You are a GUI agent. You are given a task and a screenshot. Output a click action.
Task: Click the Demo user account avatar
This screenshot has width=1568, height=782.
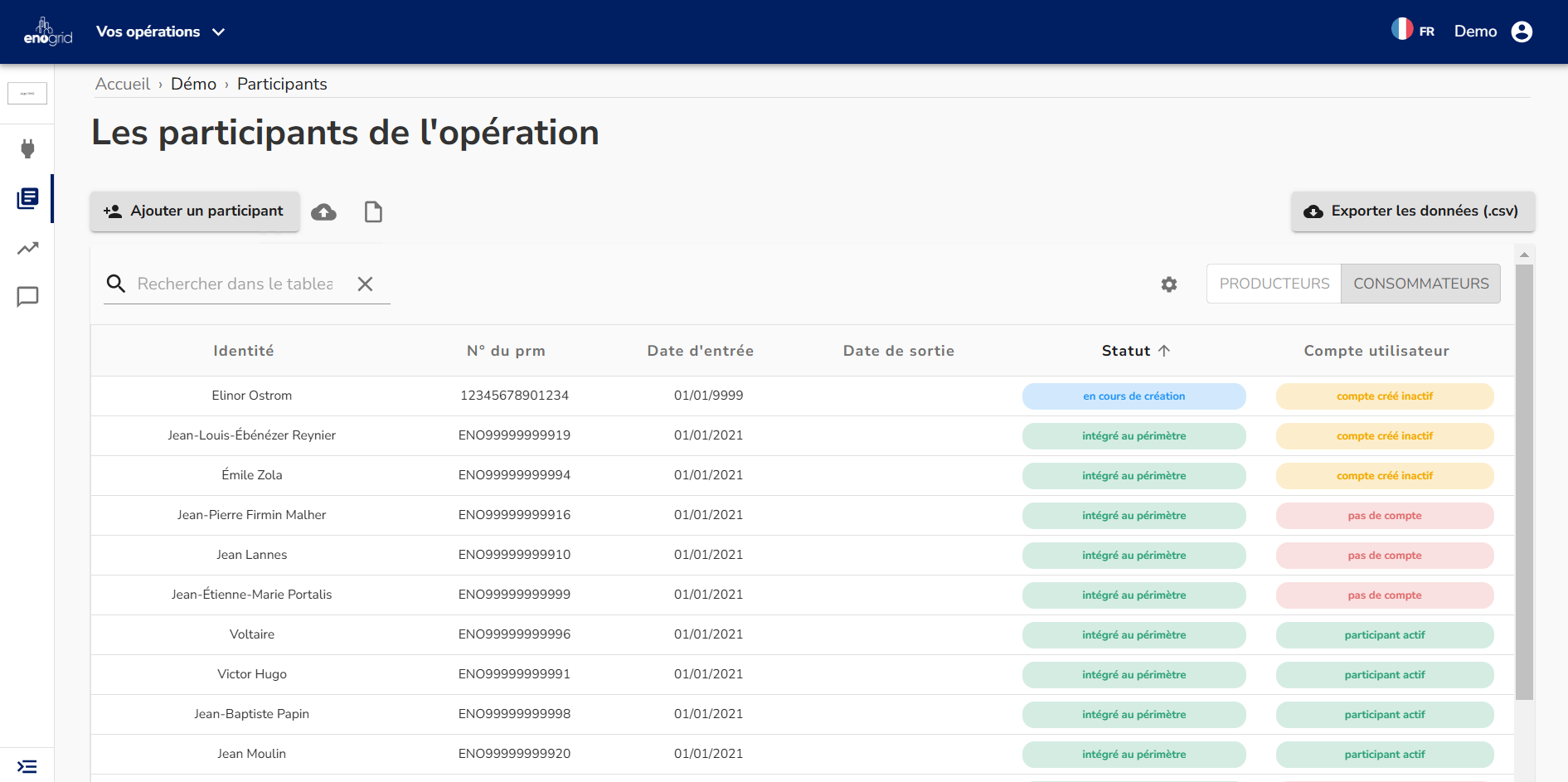tap(1522, 32)
